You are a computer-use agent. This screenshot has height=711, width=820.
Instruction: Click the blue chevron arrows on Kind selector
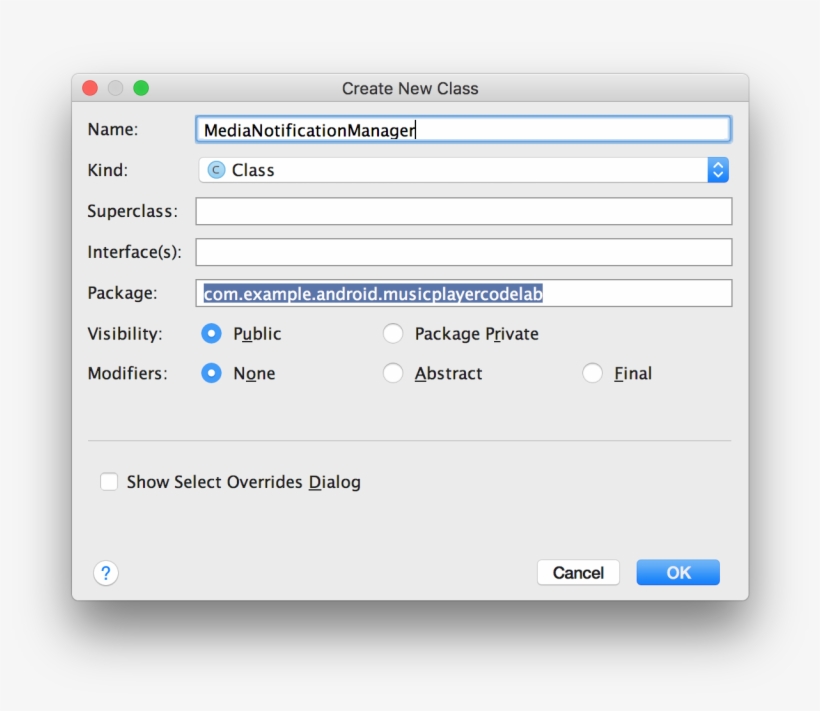[718, 170]
